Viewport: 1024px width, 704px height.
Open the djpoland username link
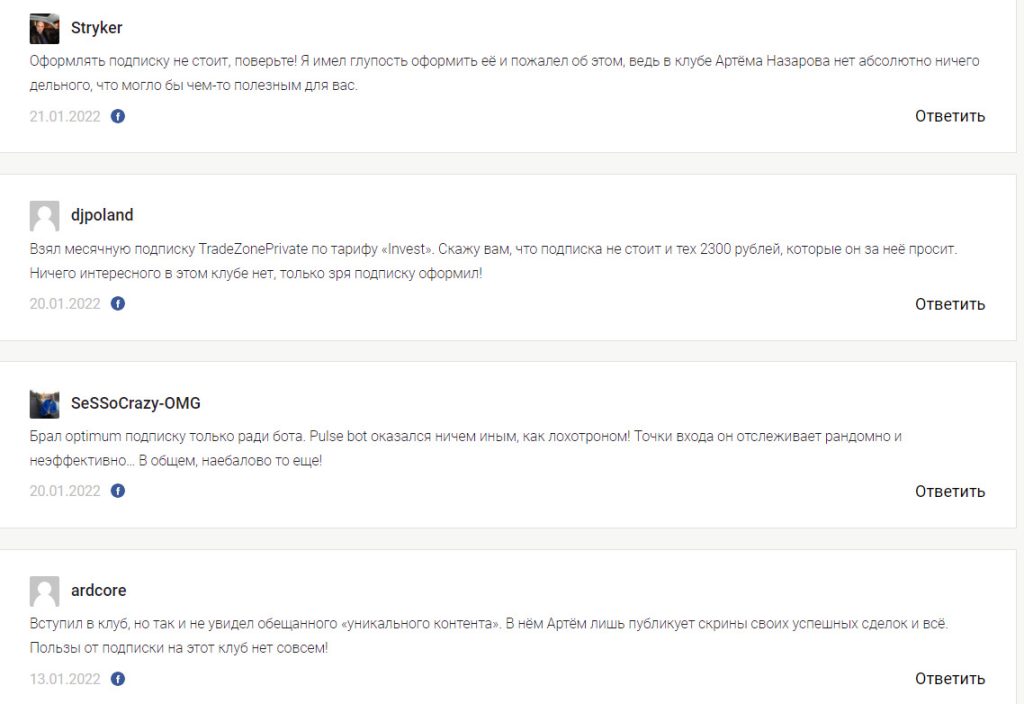(x=102, y=215)
